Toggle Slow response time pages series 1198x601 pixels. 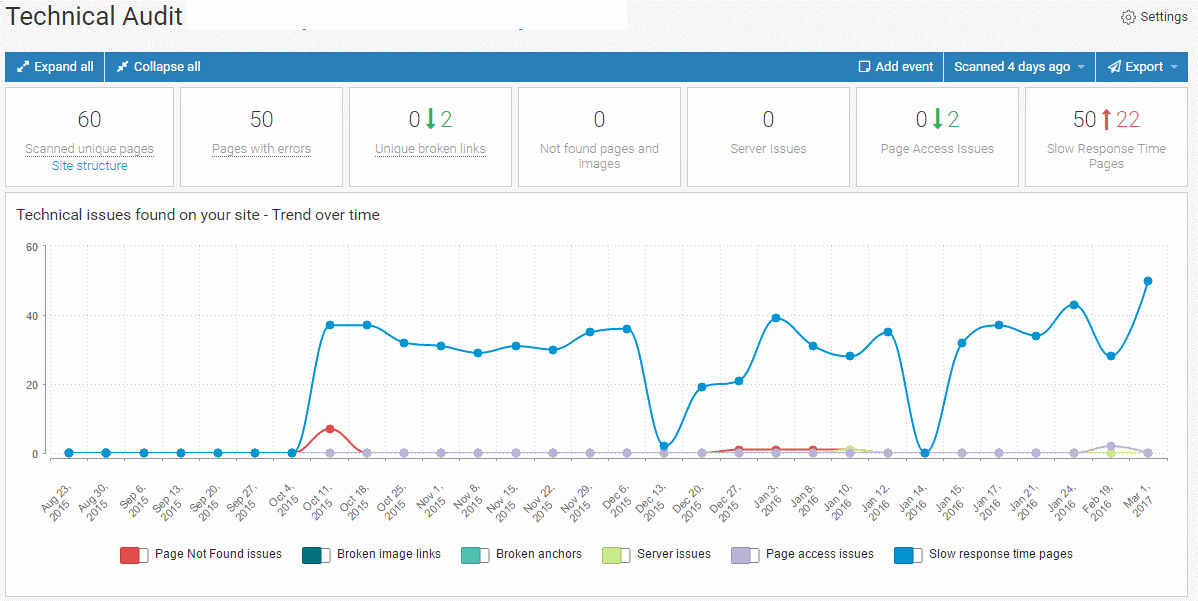point(909,554)
